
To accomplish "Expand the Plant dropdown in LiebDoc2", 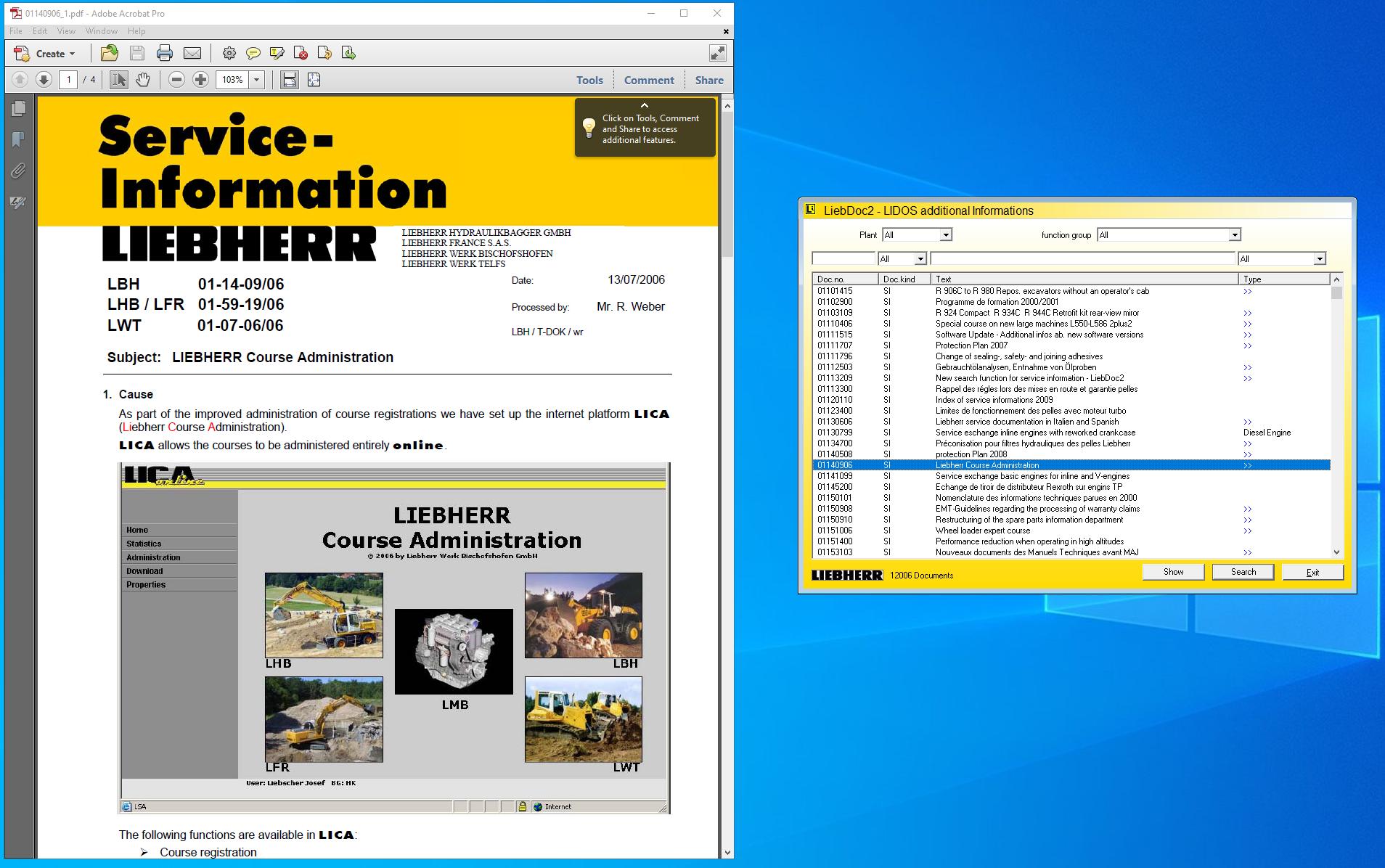I will click(x=945, y=234).
